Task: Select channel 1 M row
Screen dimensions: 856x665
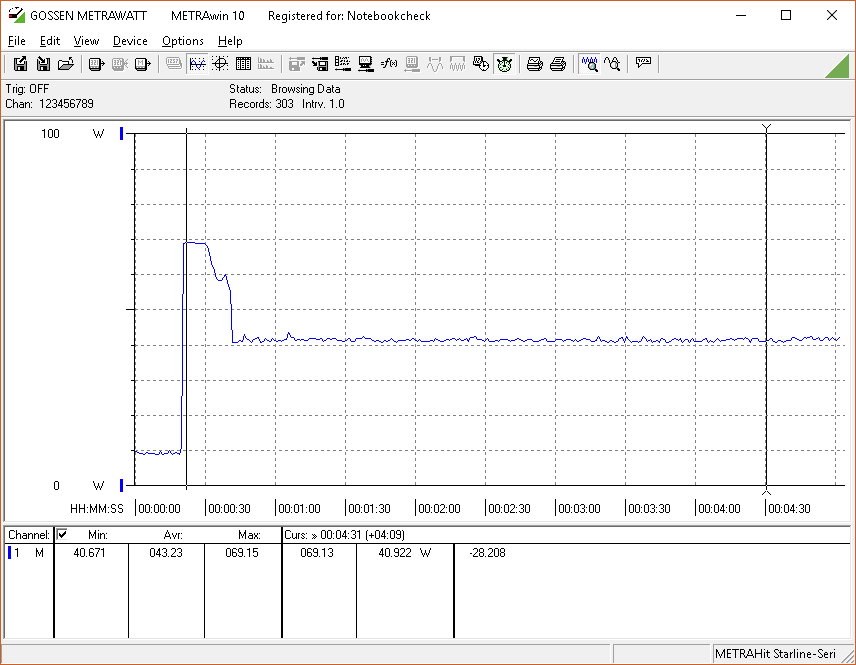Action: click(x=27, y=553)
